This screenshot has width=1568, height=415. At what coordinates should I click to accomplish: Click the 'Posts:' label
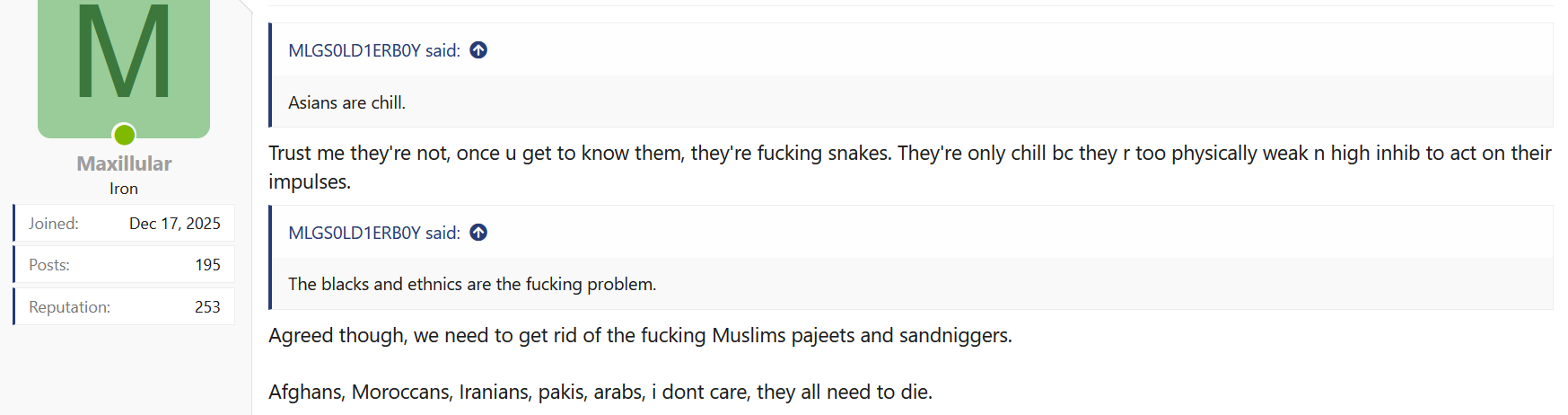[x=49, y=265]
